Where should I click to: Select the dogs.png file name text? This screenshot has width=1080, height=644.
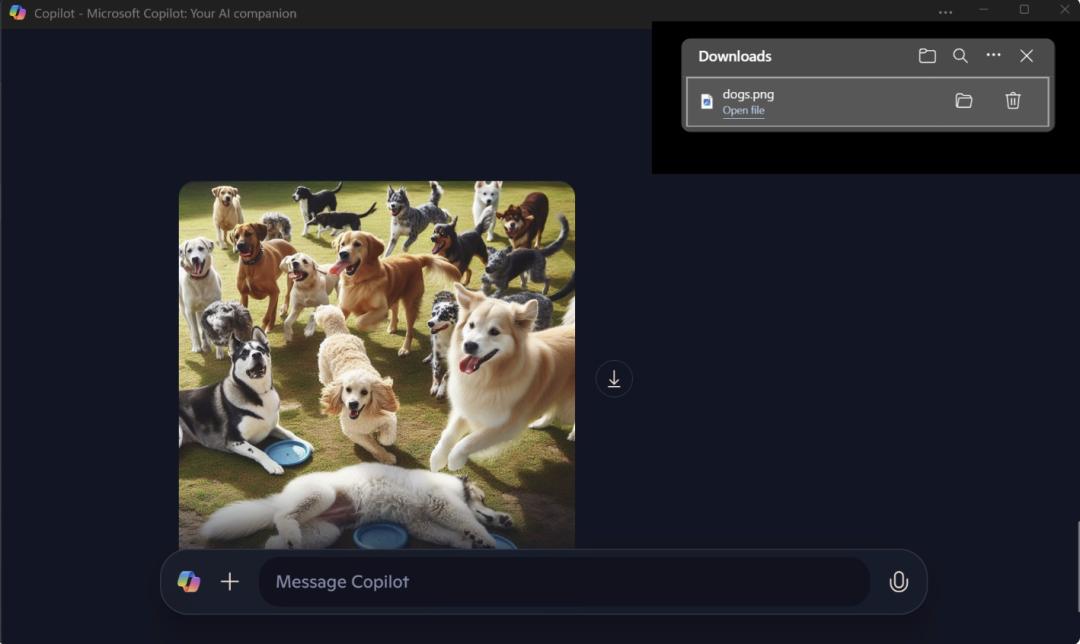tap(748, 94)
